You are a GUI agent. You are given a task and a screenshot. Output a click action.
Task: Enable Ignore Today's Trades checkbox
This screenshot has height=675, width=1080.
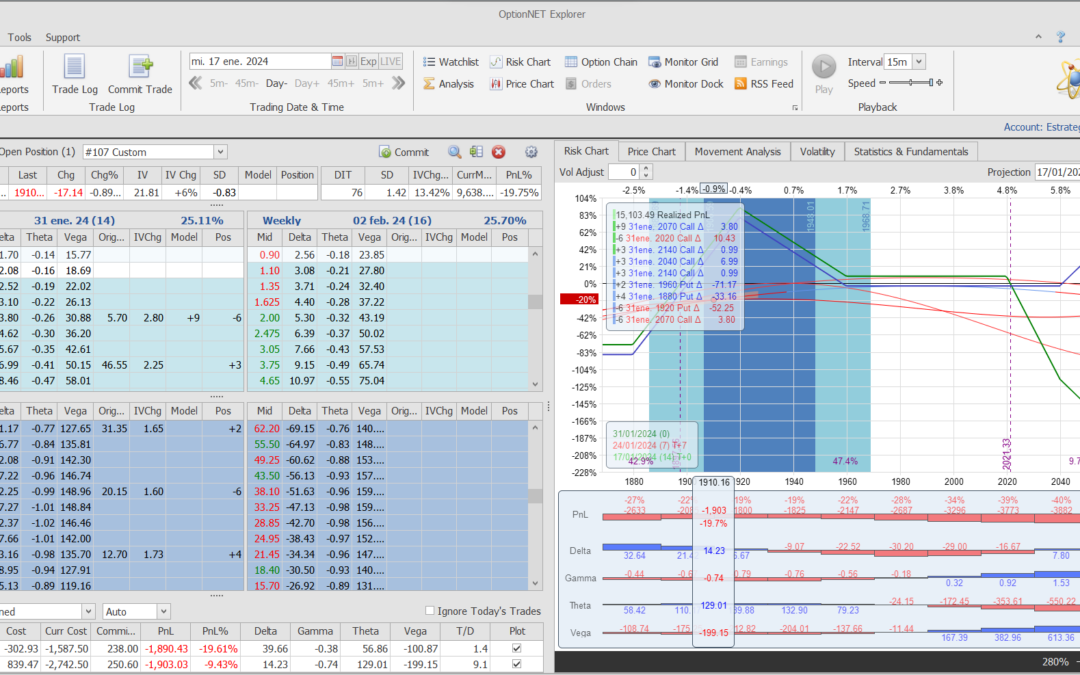(x=430, y=611)
